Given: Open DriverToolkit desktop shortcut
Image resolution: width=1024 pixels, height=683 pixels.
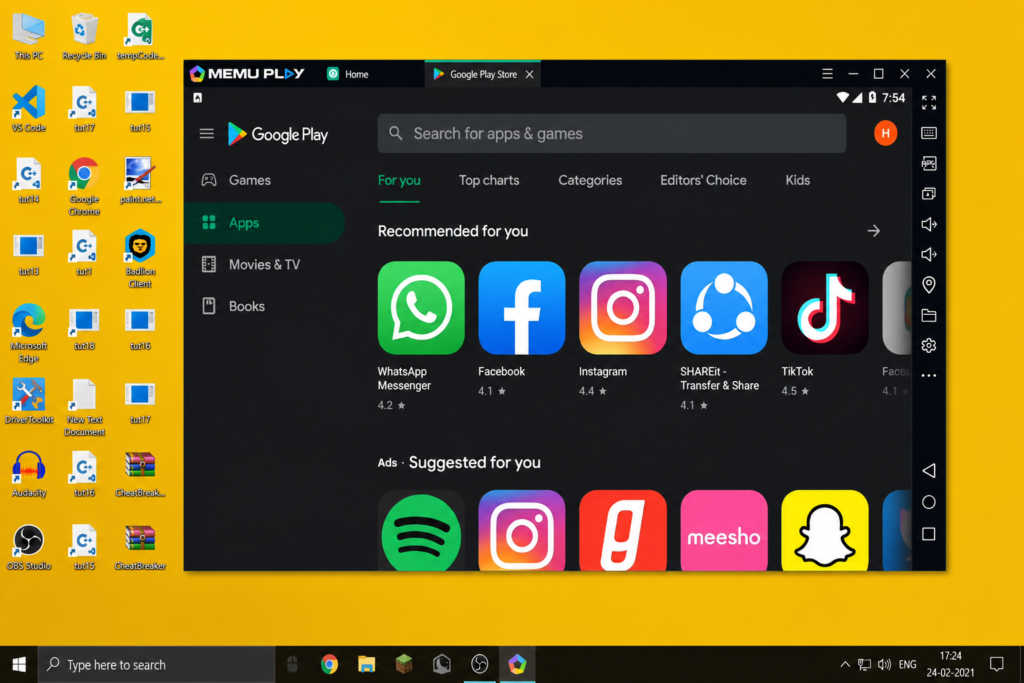Looking at the screenshot, I should click(29, 401).
